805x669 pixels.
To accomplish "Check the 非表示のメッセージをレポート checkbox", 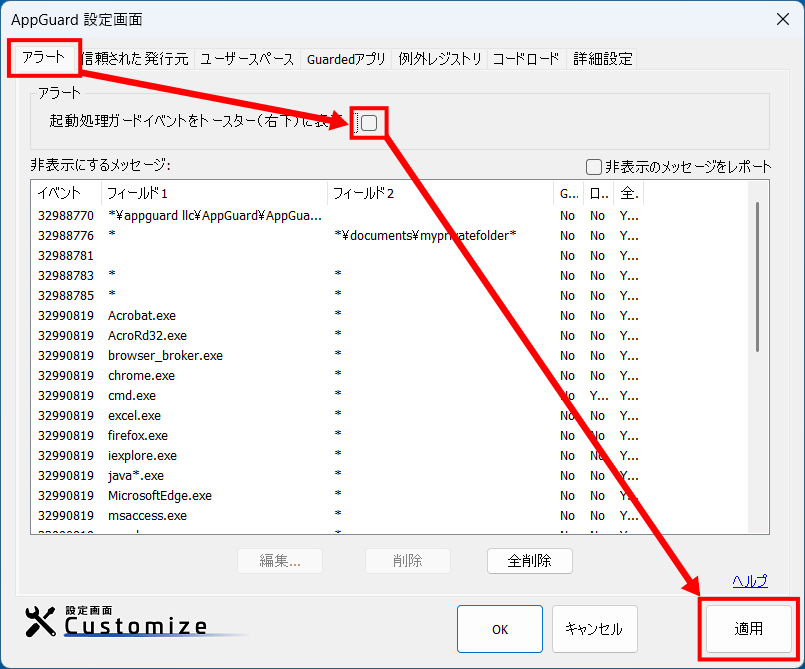I will coord(594,166).
